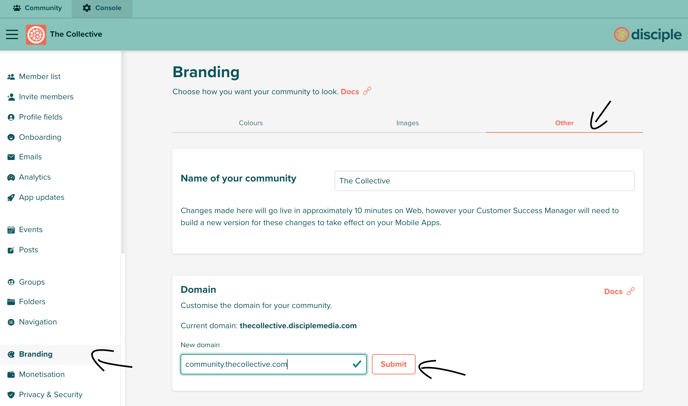Switch to the Colours tab

[251, 123]
